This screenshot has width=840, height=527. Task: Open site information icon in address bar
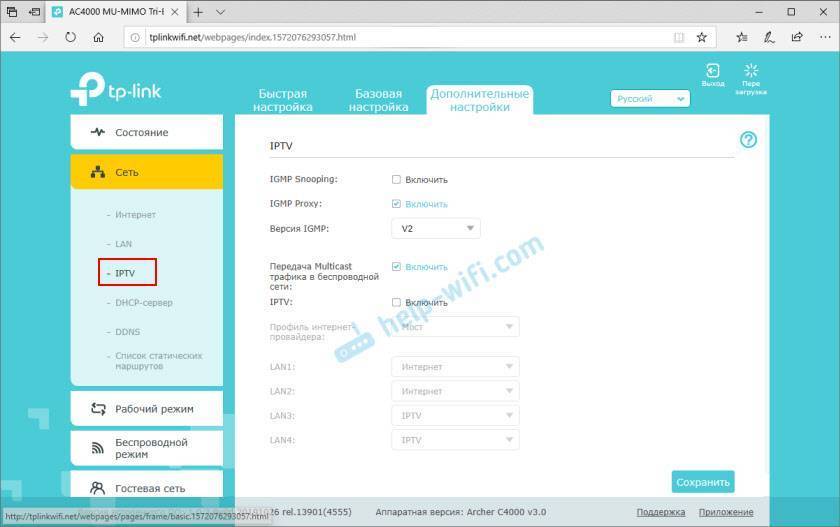[135, 37]
